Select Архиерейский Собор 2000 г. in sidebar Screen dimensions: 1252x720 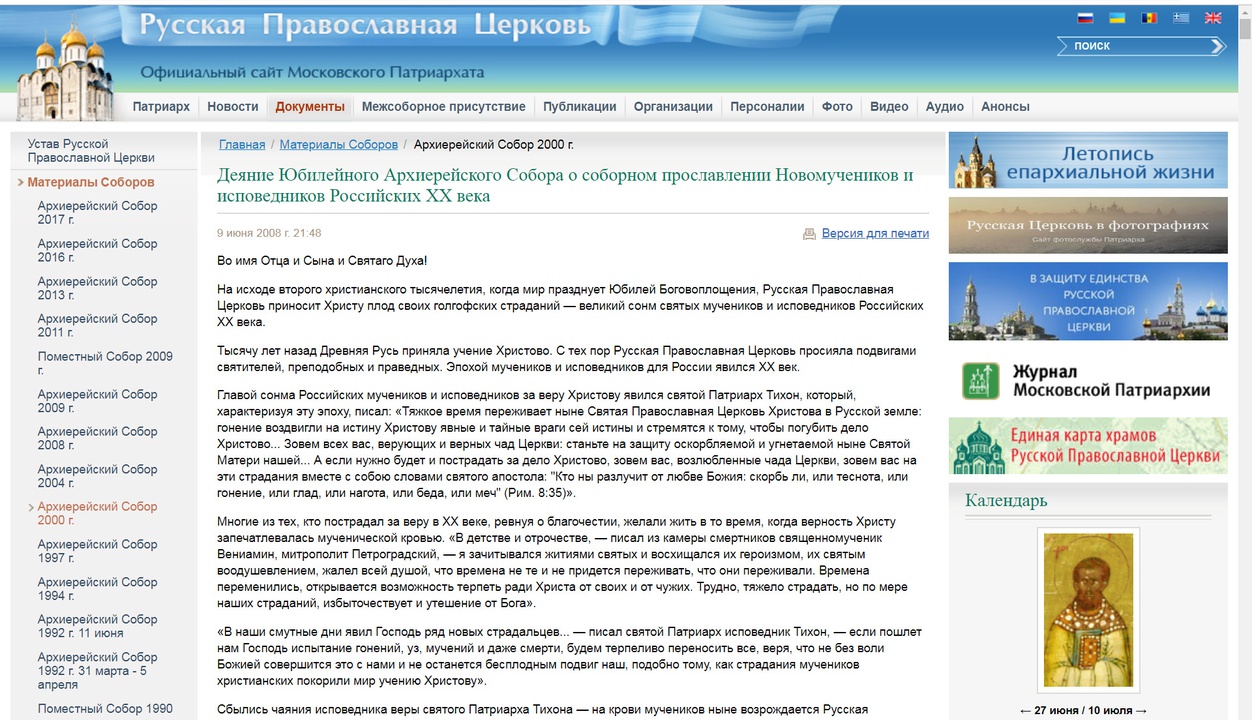click(97, 513)
